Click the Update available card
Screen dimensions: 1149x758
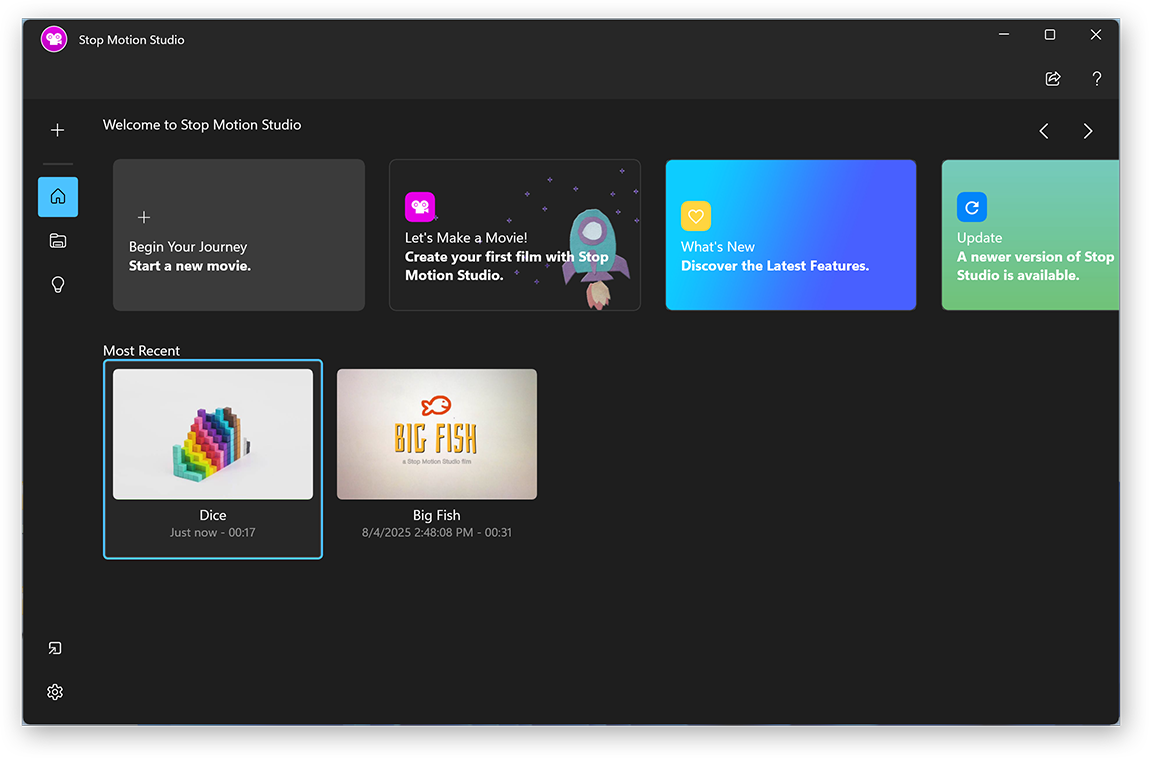1030,235
